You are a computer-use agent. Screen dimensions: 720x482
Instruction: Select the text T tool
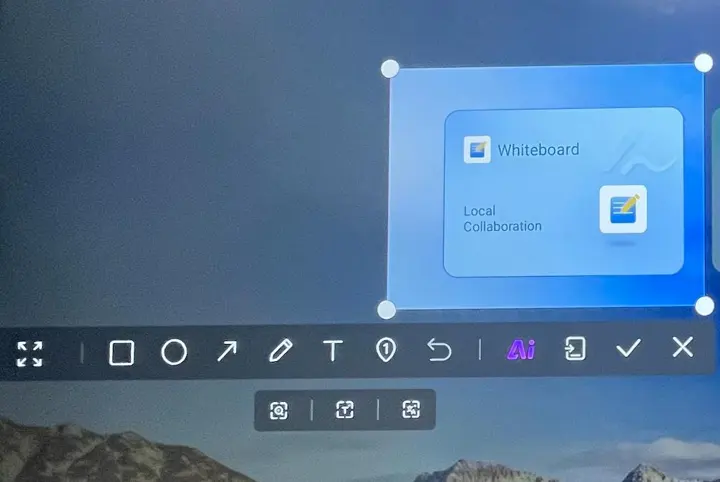click(333, 351)
